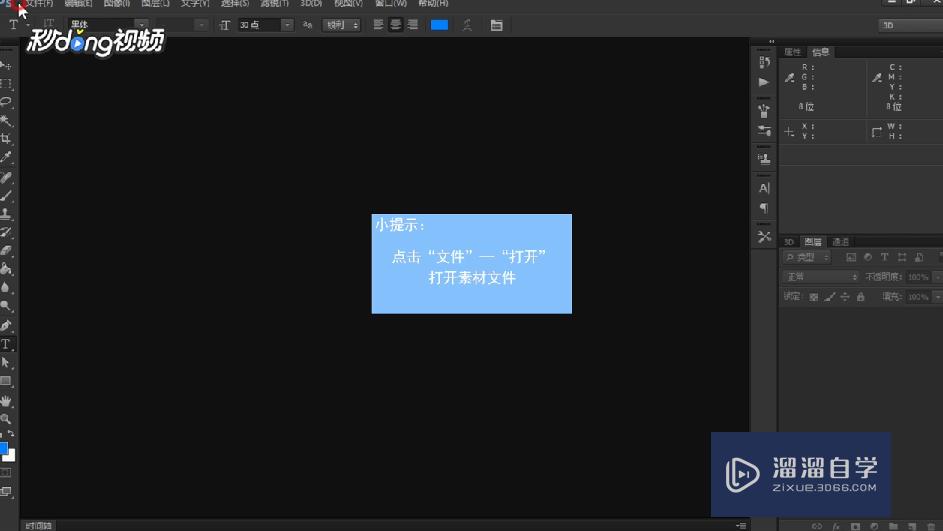Select the Blur tool
The image size is (943, 531).
tap(5, 287)
